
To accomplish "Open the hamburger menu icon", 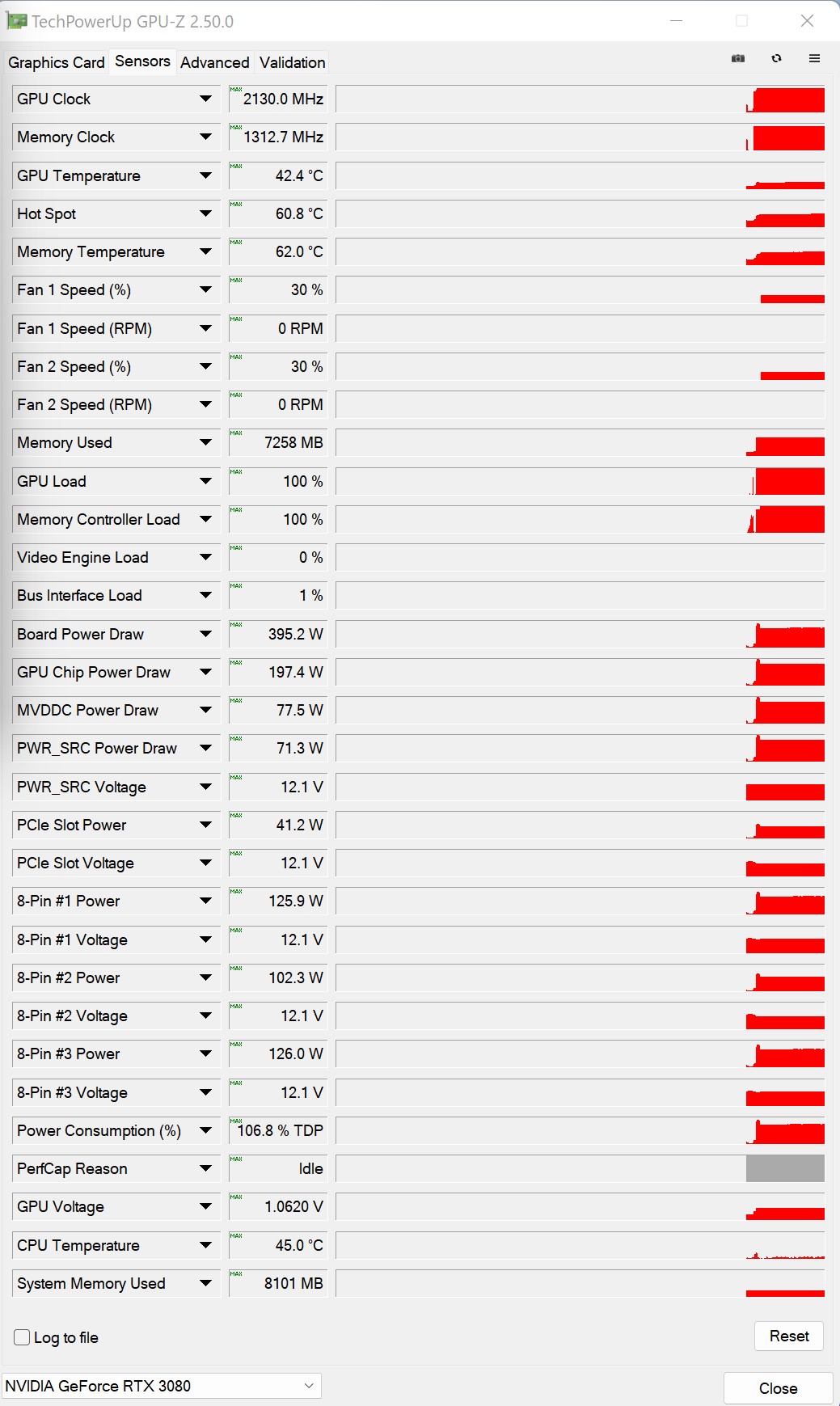I will pos(814,58).
